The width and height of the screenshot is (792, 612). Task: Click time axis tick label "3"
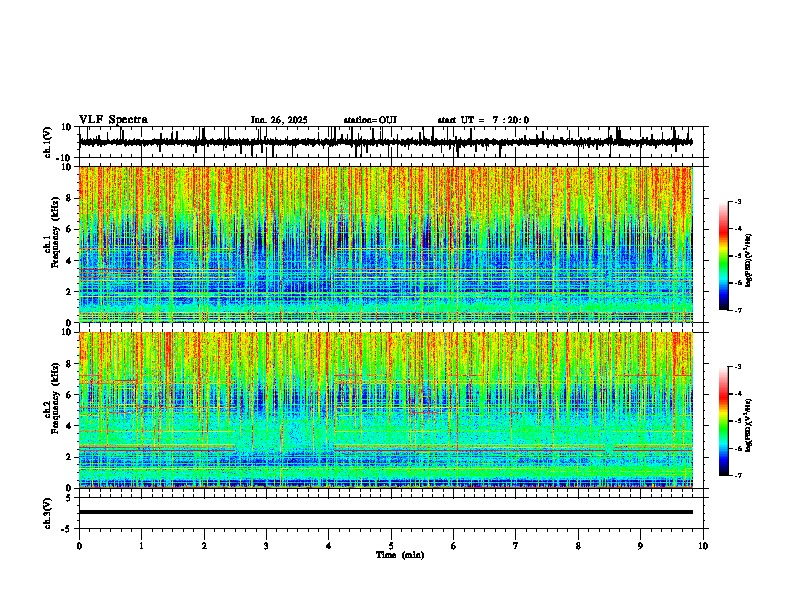[x=266, y=546]
